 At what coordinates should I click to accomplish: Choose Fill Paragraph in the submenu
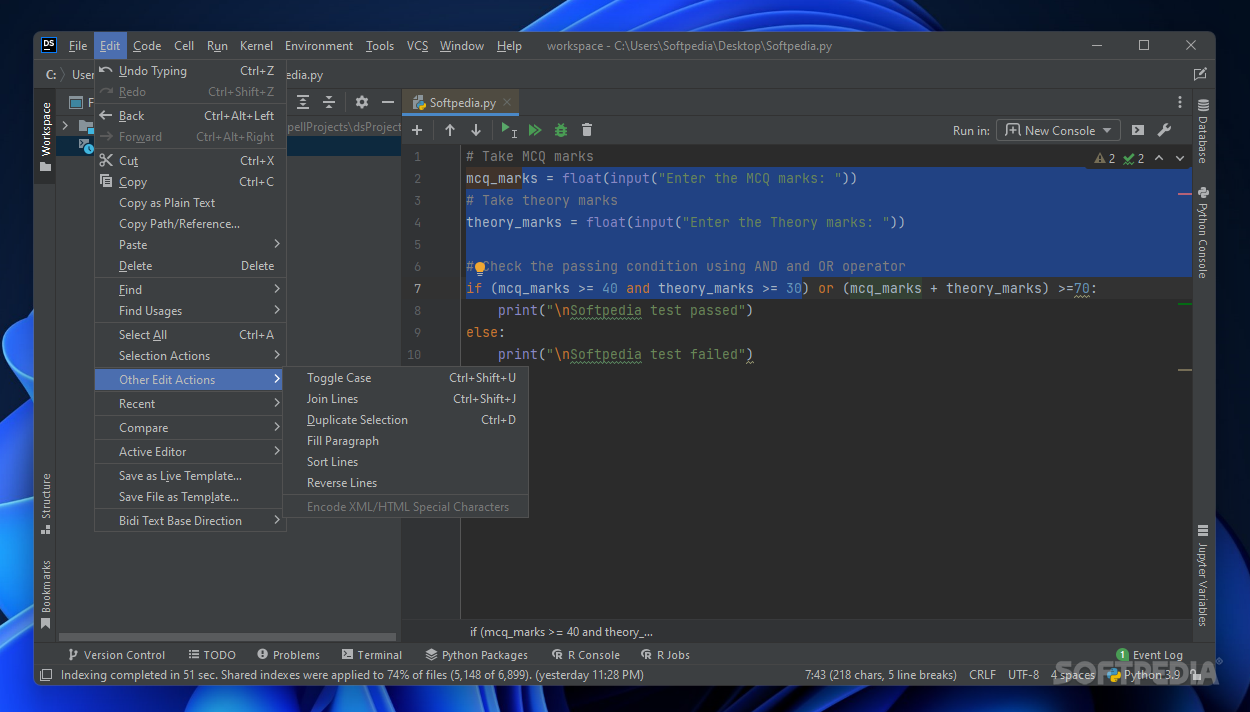(x=405, y=441)
